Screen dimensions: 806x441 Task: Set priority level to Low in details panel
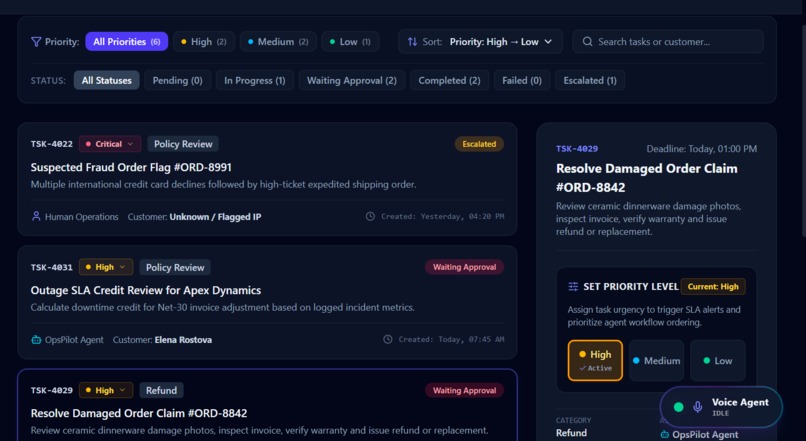pos(718,360)
